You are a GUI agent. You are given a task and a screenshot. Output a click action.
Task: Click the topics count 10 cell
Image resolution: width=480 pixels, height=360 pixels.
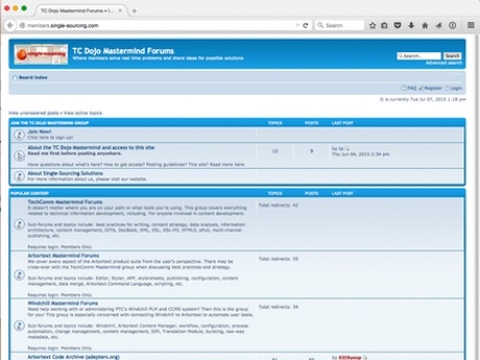(x=275, y=151)
